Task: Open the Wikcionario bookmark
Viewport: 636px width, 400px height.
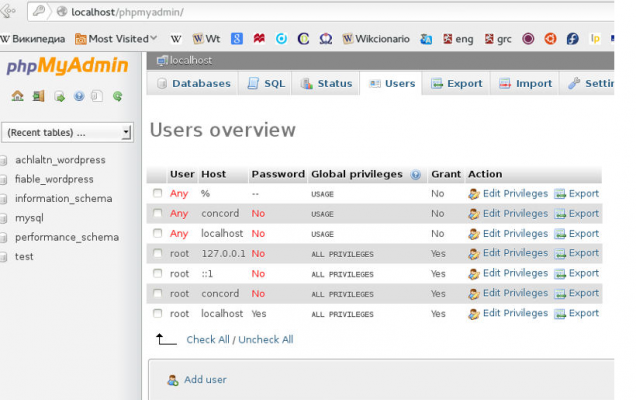Action: [x=376, y=39]
